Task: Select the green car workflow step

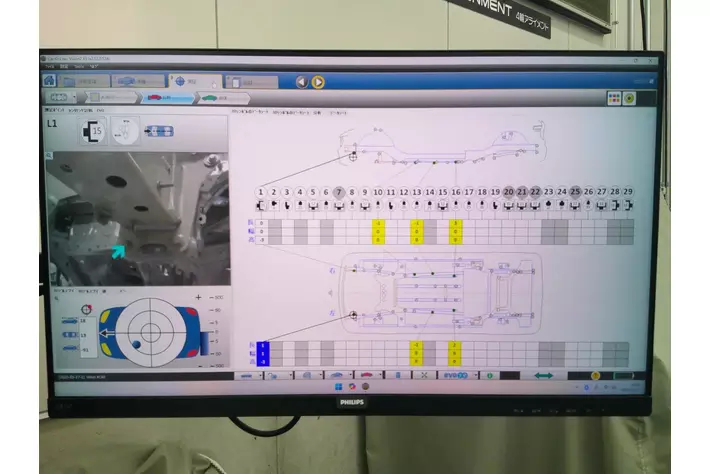Action: click(209, 98)
